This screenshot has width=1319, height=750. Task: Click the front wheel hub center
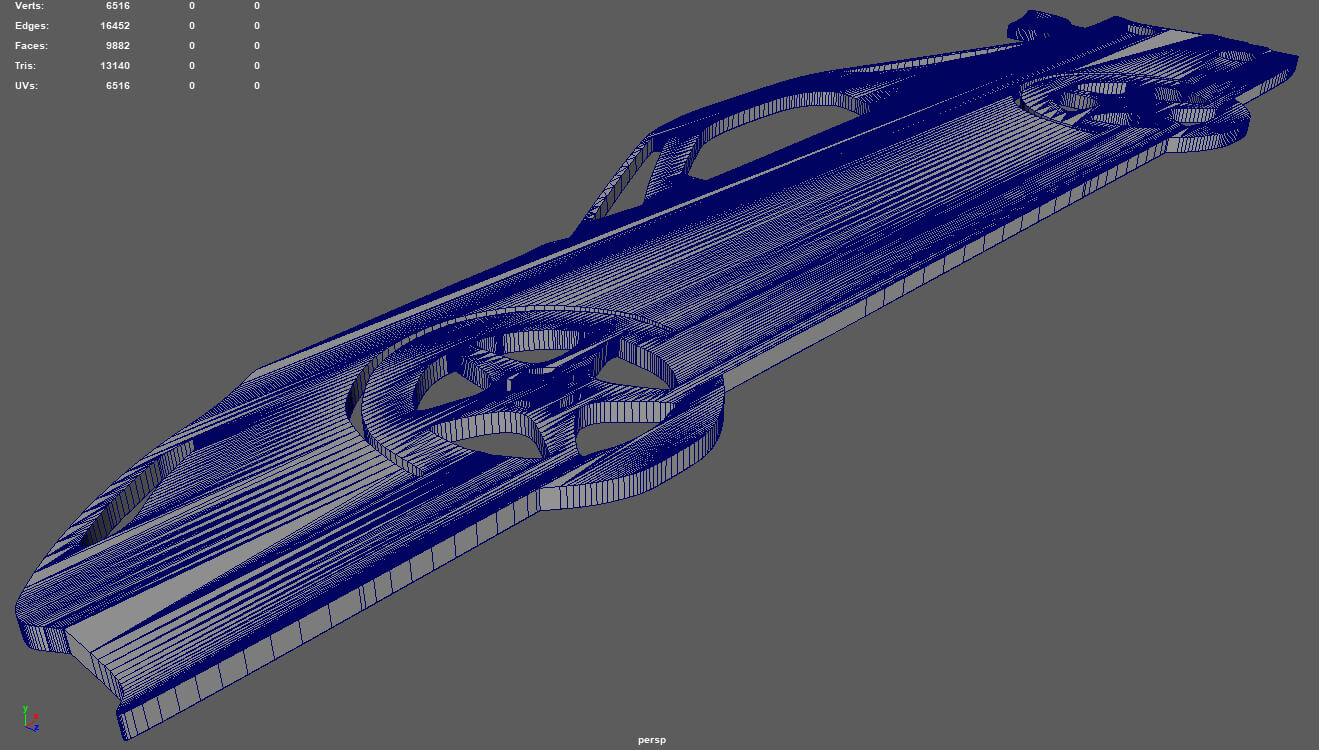[x=530, y=383]
